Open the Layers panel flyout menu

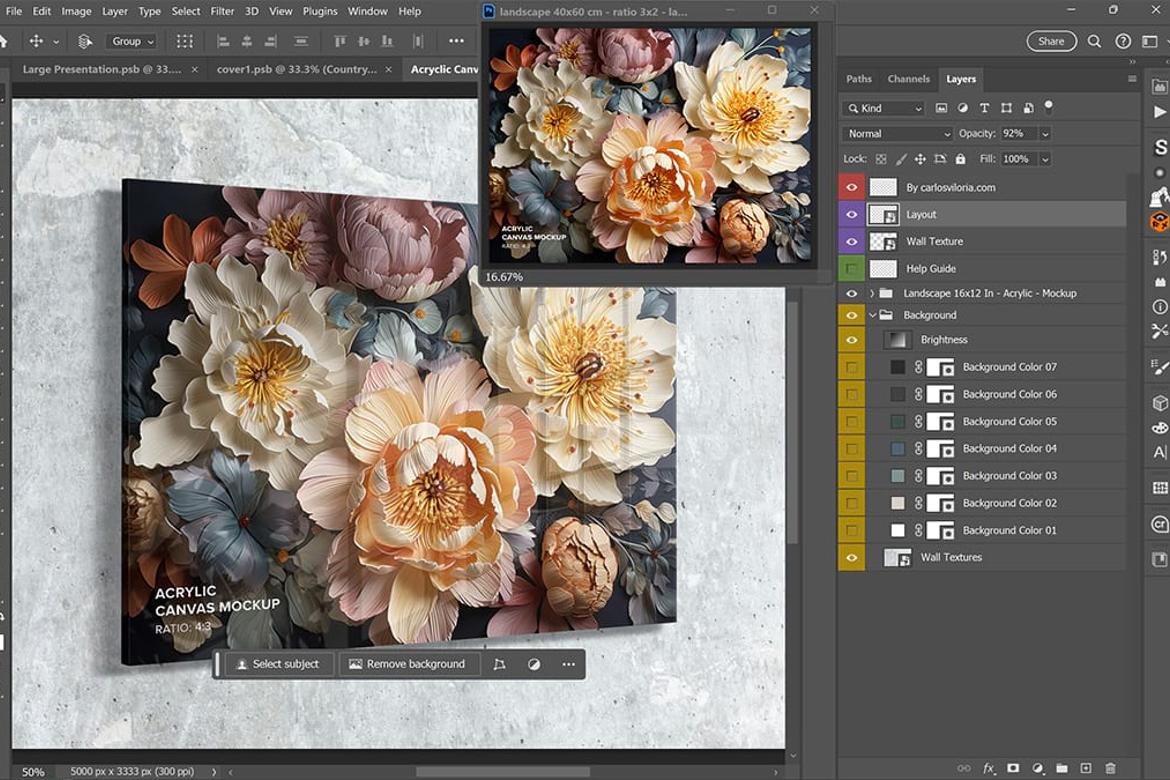tap(1132, 78)
